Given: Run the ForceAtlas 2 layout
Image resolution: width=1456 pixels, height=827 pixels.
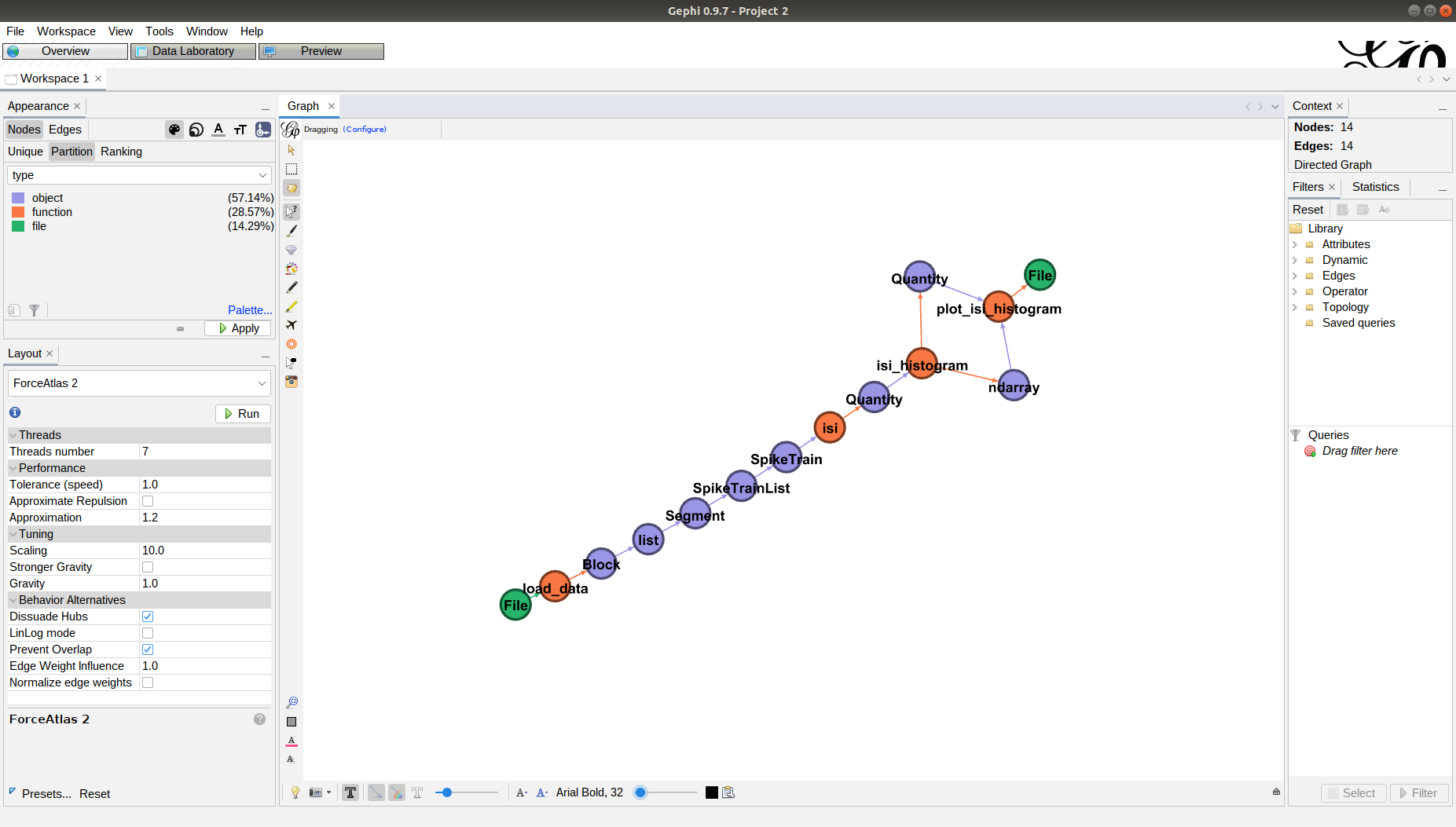Looking at the screenshot, I should point(243,414).
